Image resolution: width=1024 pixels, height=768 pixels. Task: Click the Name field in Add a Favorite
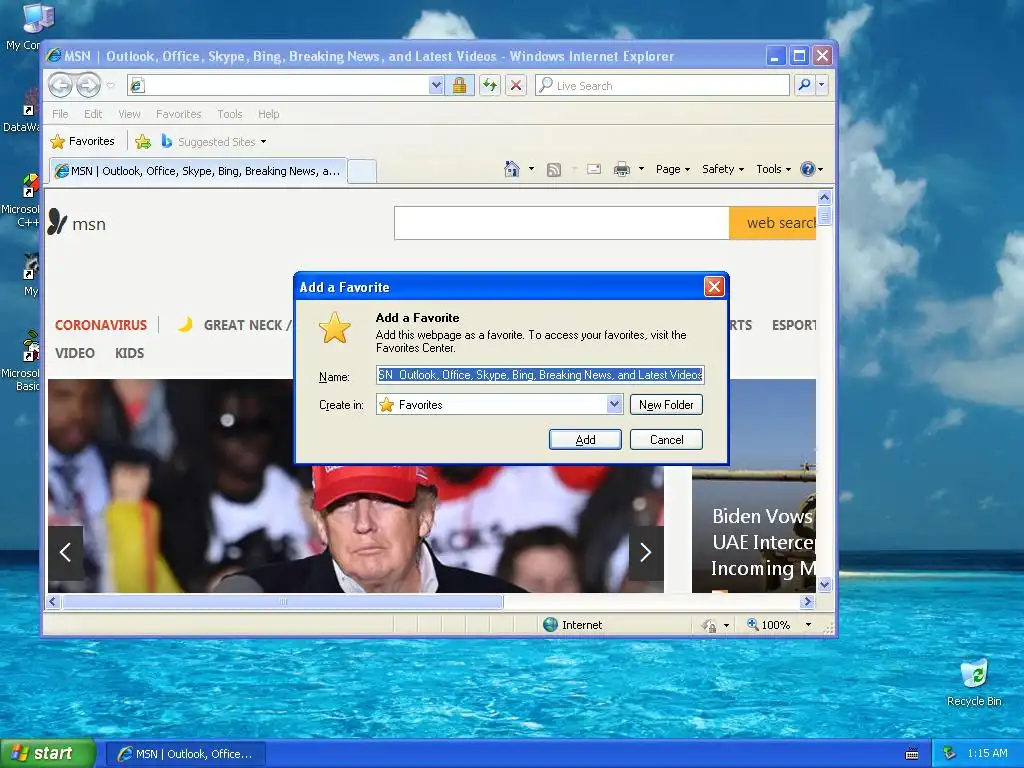pos(540,375)
